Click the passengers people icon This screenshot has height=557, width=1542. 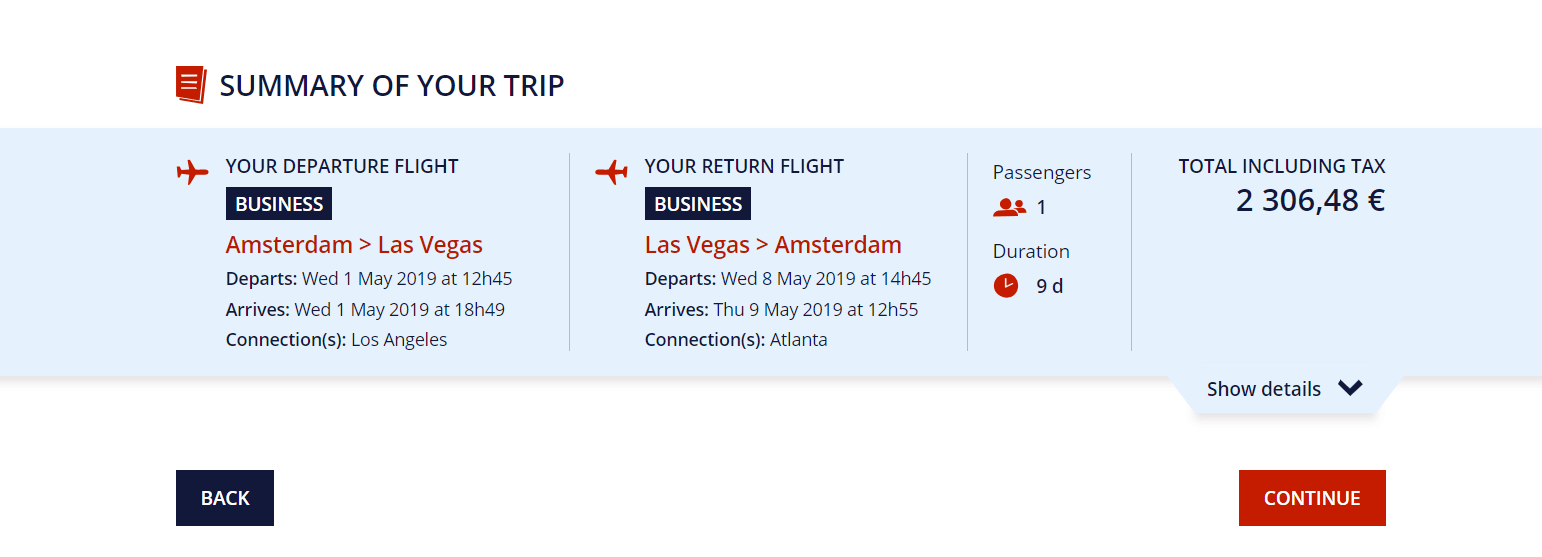(1009, 208)
